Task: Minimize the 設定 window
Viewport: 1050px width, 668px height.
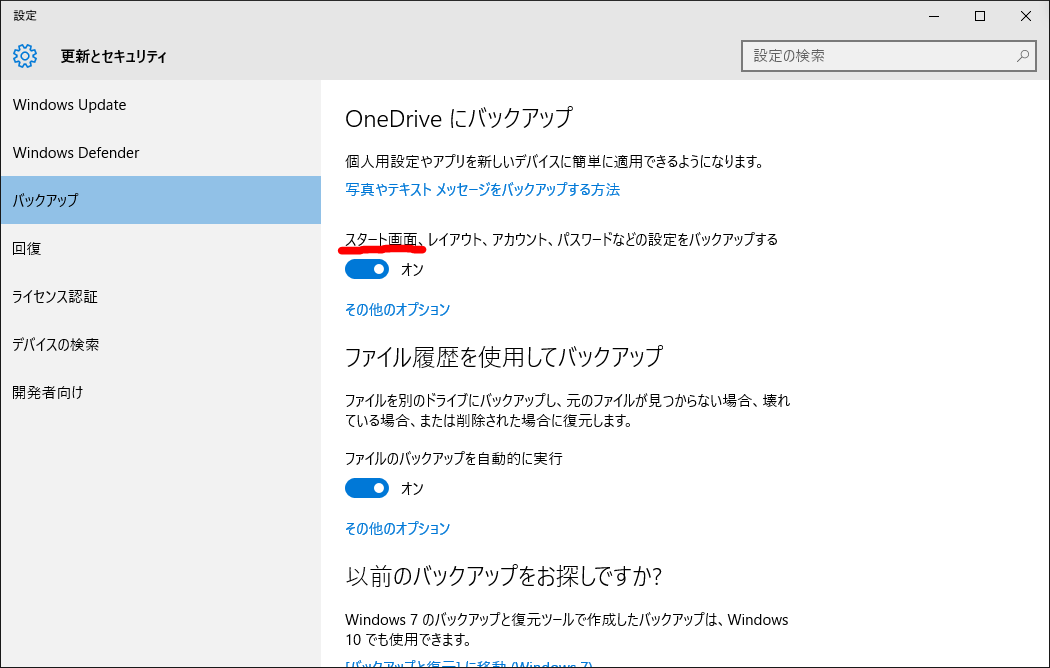Action: [x=934, y=16]
